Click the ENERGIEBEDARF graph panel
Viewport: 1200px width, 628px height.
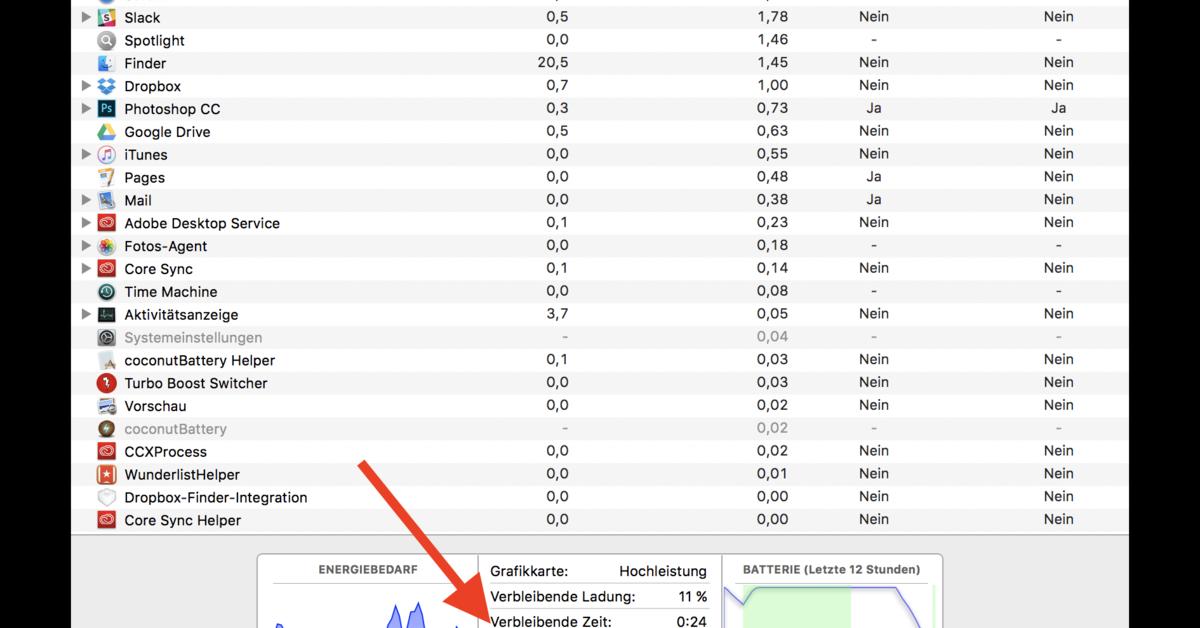point(368,592)
